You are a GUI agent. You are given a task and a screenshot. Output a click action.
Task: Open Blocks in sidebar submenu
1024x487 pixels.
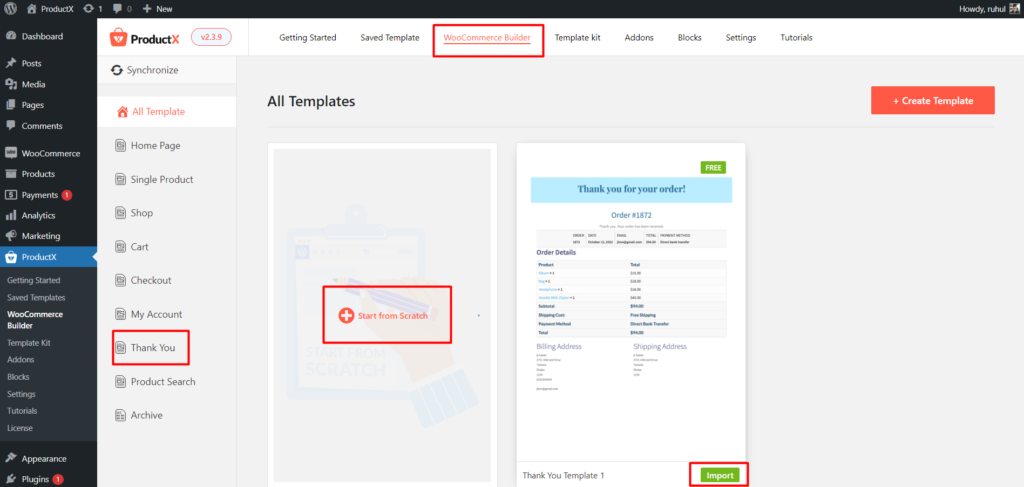pyautogui.click(x=18, y=377)
